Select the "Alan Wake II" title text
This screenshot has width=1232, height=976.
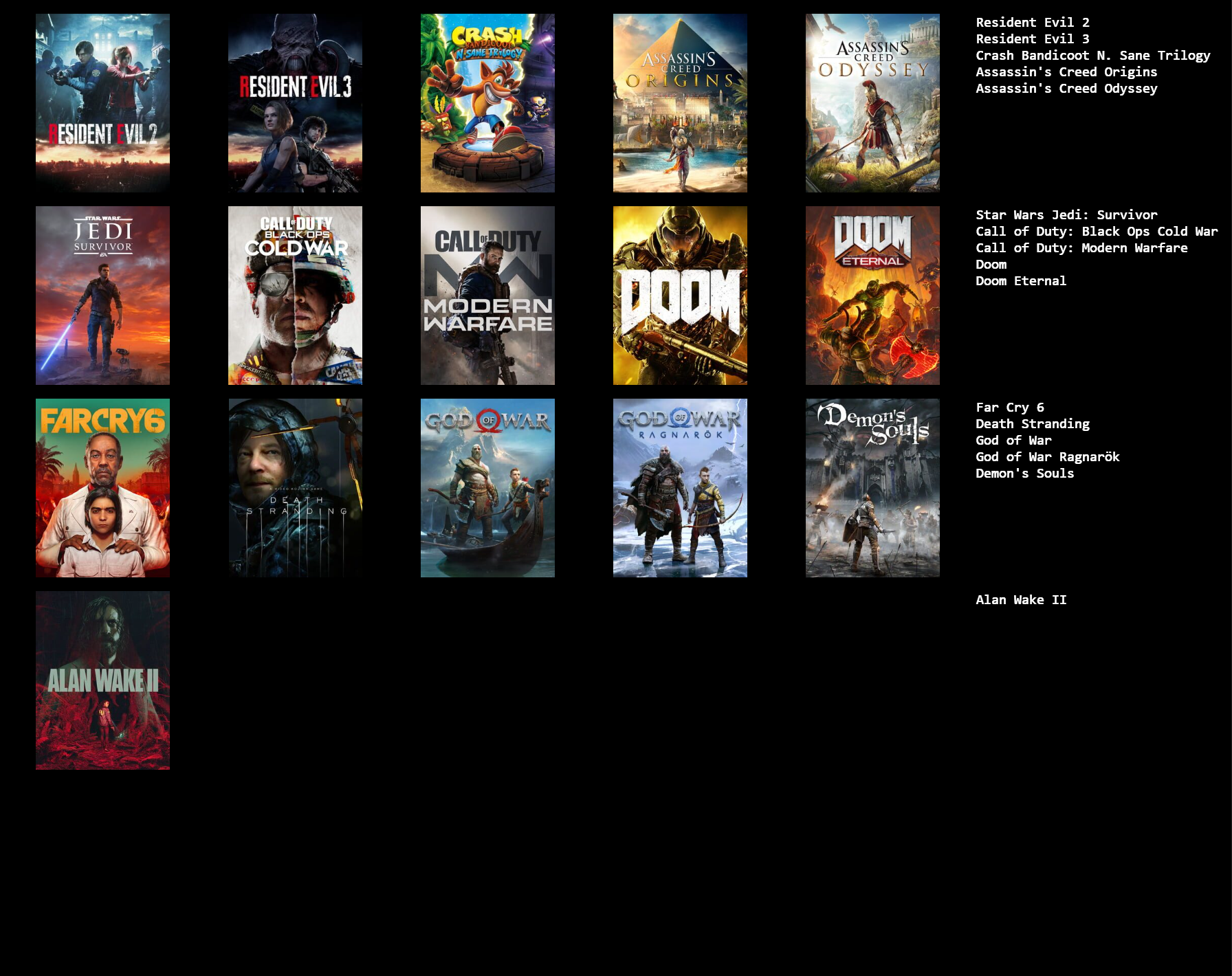(1021, 600)
